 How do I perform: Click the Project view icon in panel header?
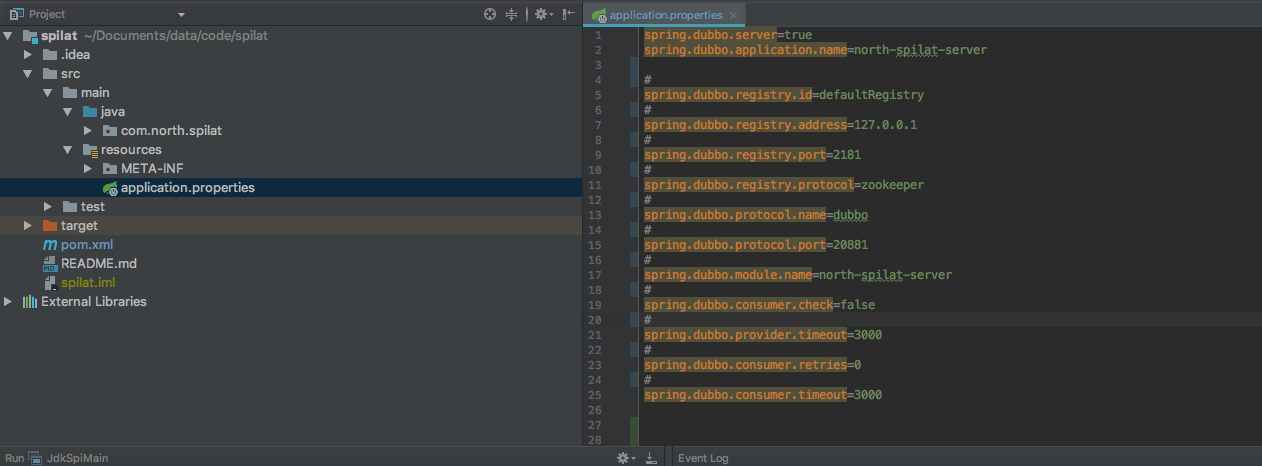point(16,14)
